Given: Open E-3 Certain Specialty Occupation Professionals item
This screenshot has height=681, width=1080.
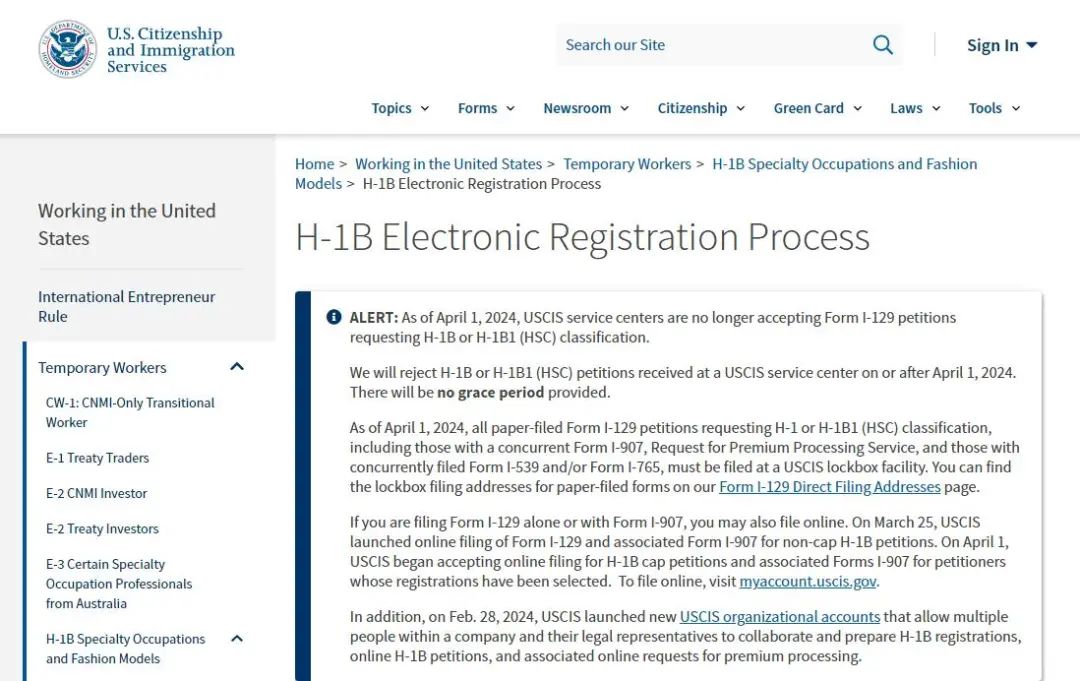Looking at the screenshot, I should (118, 584).
